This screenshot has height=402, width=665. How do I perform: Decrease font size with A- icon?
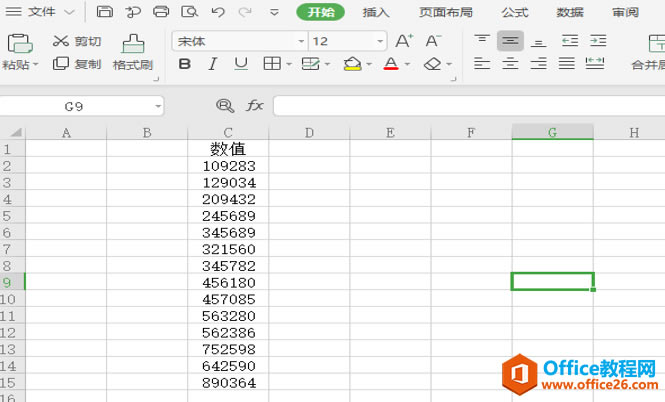pos(433,41)
